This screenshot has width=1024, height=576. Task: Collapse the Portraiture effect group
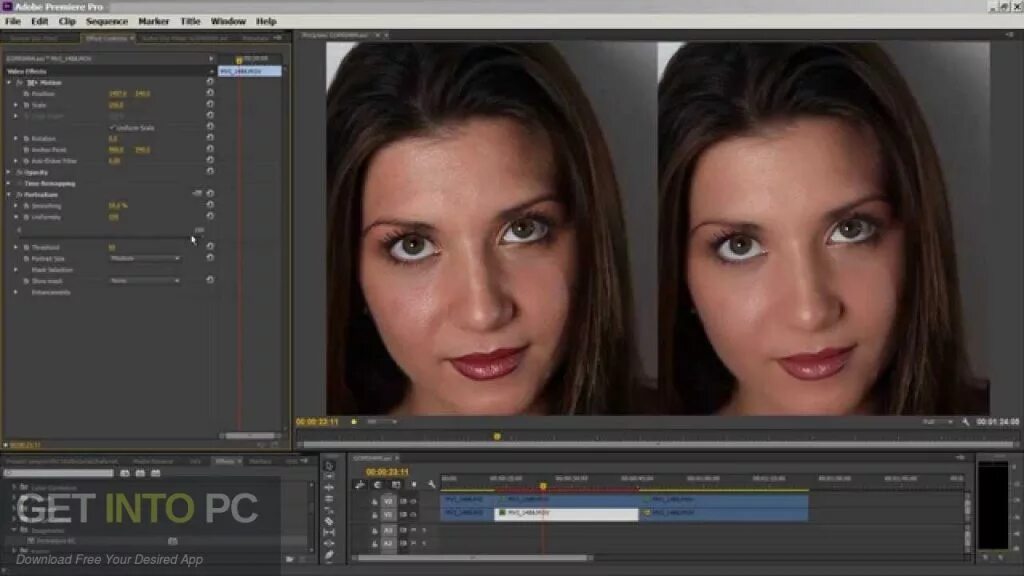click(9, 195)
